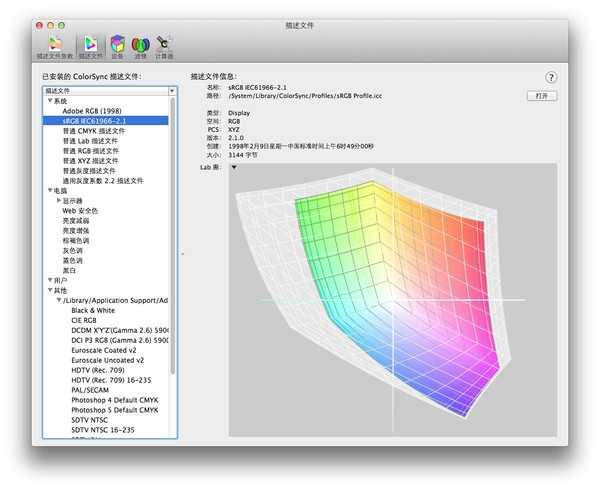The height and width of the screenshot is (490, 600).
Task: Collapse the /Library/Application Support folder
Action: pyautogui.click(x=59, y=300)
